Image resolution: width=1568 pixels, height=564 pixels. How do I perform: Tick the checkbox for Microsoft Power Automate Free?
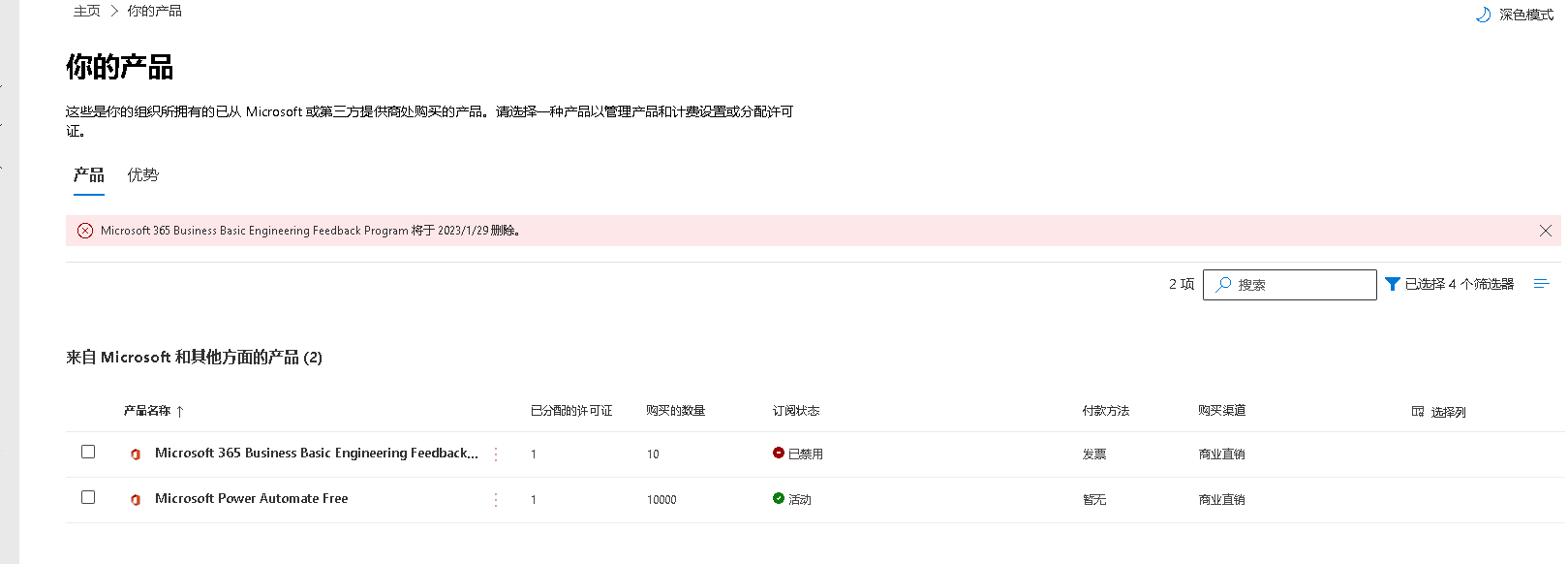coord(88,497)
